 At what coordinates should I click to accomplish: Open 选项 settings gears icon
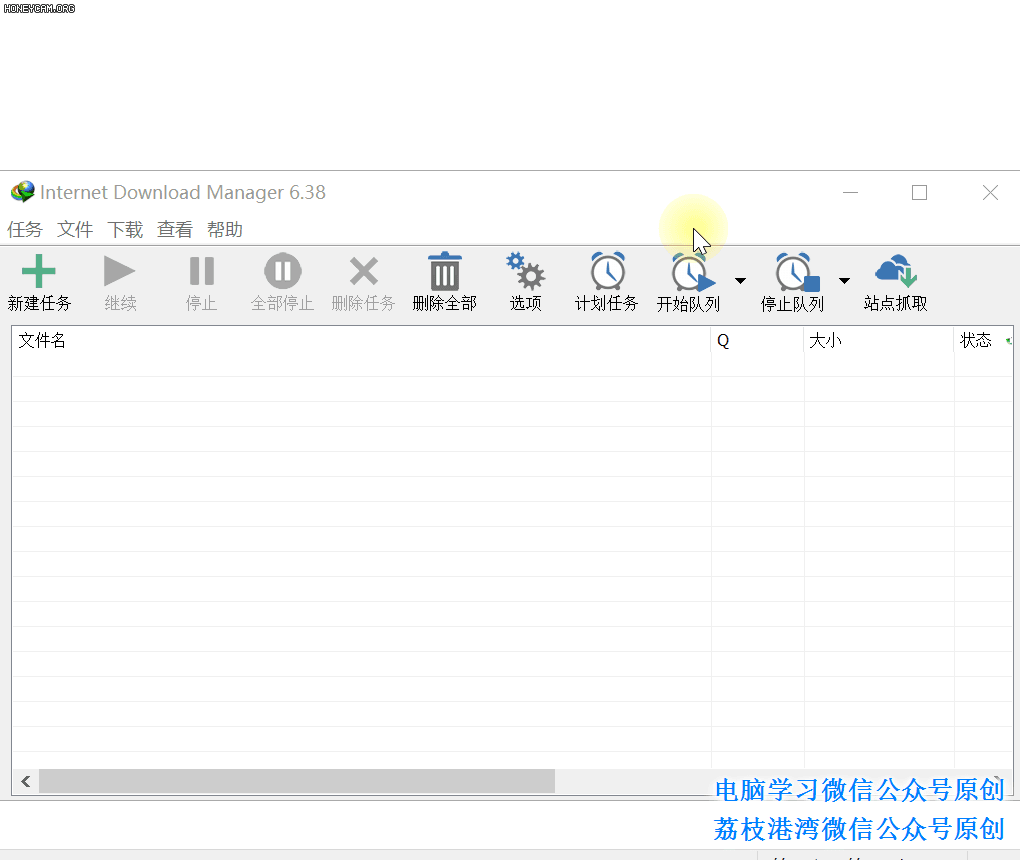pyautogui.click(x=525, y=272)
